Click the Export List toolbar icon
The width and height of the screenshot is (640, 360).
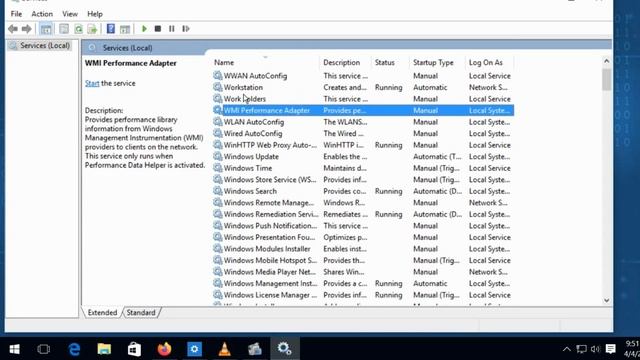coord(92,29)
